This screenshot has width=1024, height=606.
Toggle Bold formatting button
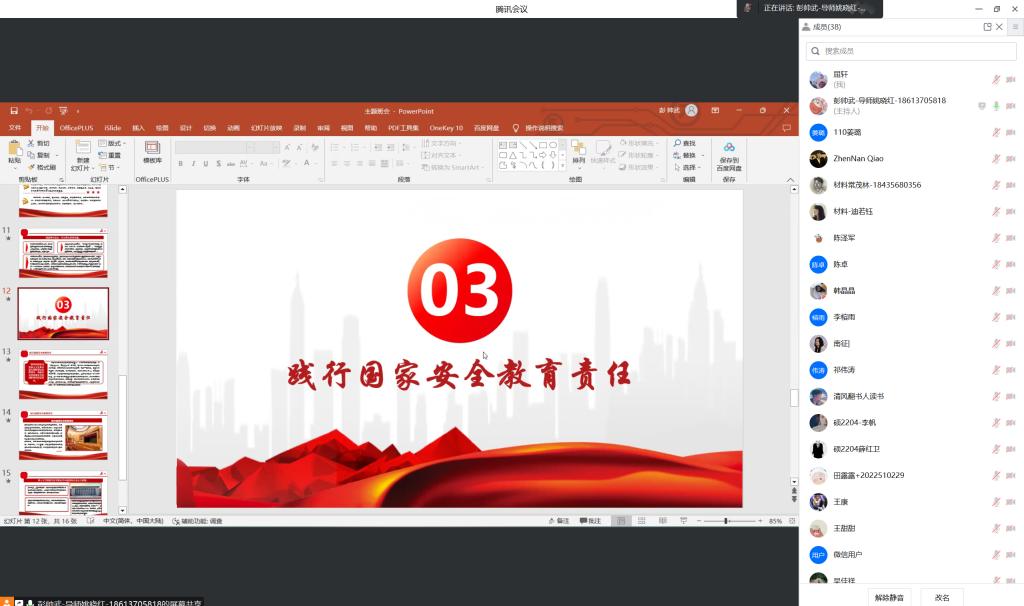[180, 163]
